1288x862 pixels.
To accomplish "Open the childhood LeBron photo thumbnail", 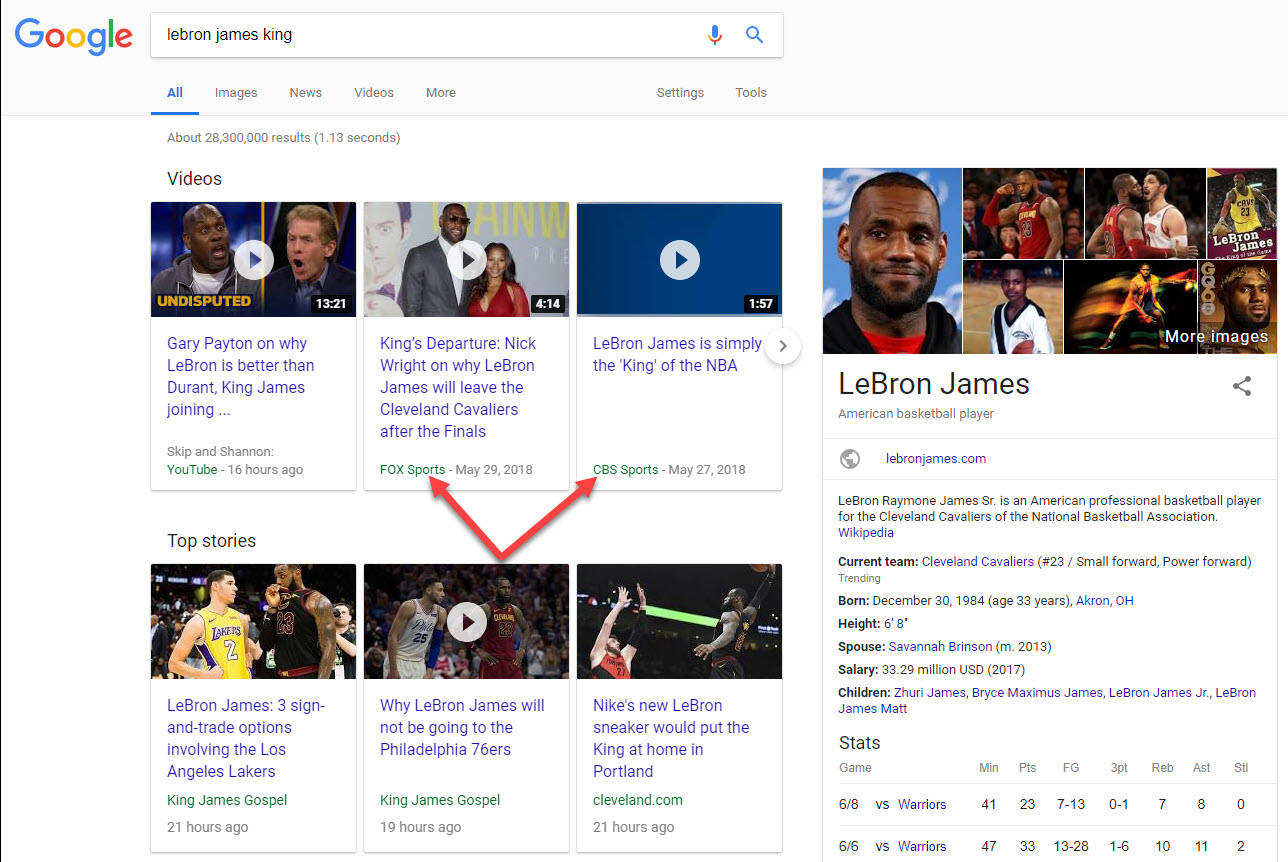I will (1012, 307).
